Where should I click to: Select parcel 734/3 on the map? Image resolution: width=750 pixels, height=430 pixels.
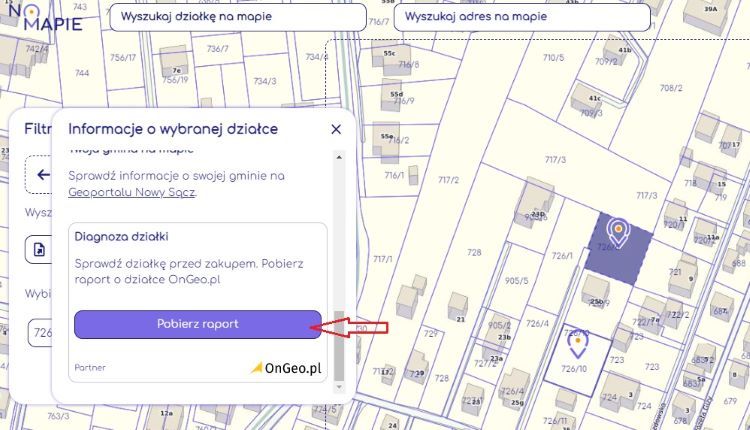(265, 81)
